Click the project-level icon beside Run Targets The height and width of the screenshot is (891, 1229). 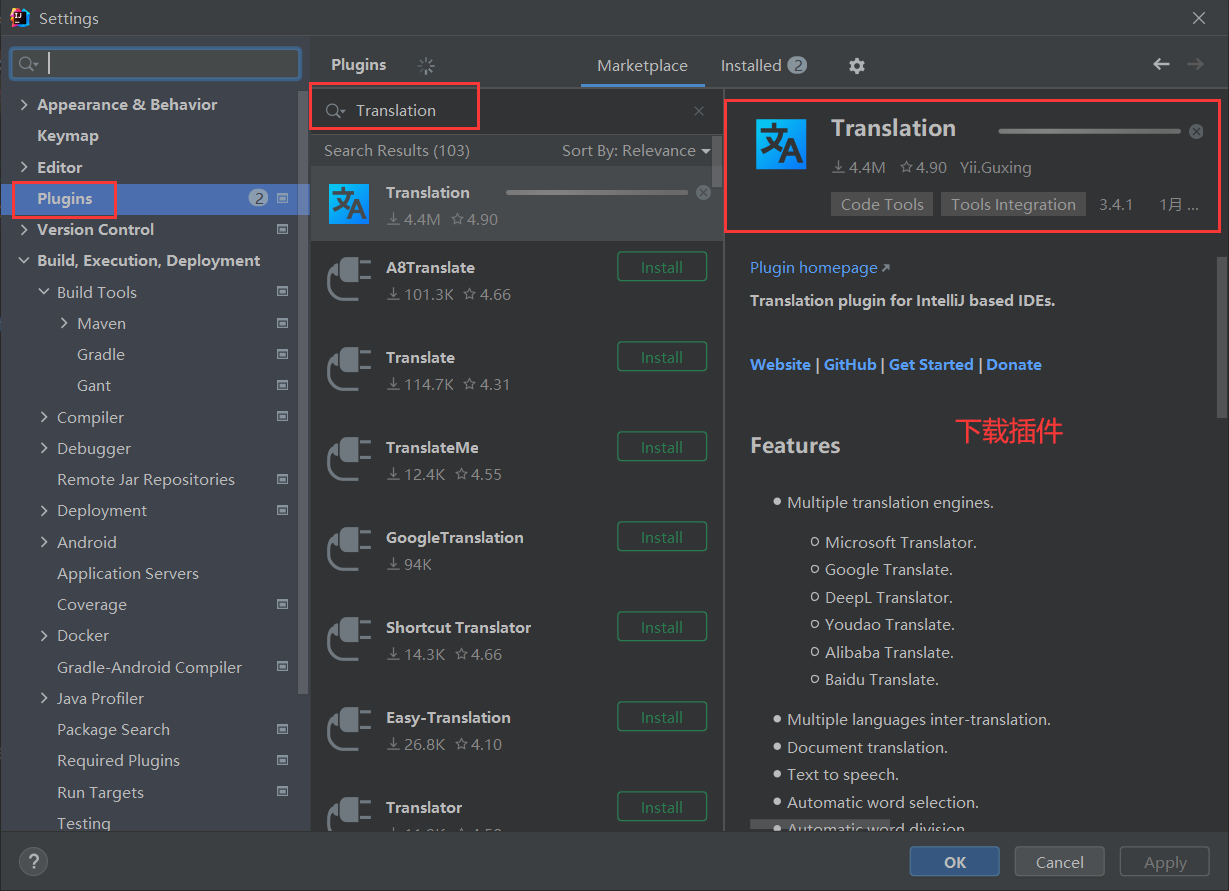(283, 792)
